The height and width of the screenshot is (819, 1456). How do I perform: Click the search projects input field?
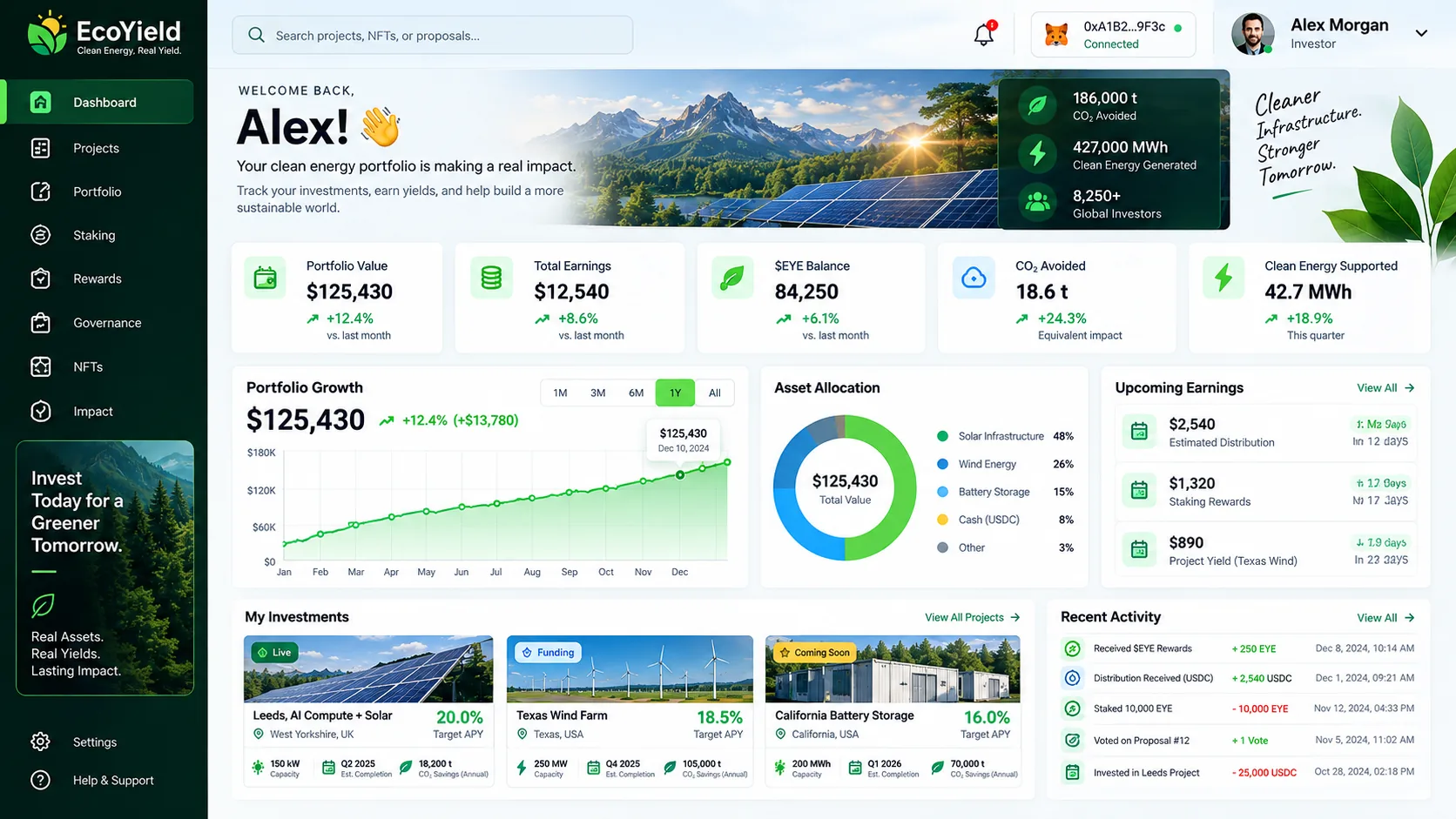432,35
